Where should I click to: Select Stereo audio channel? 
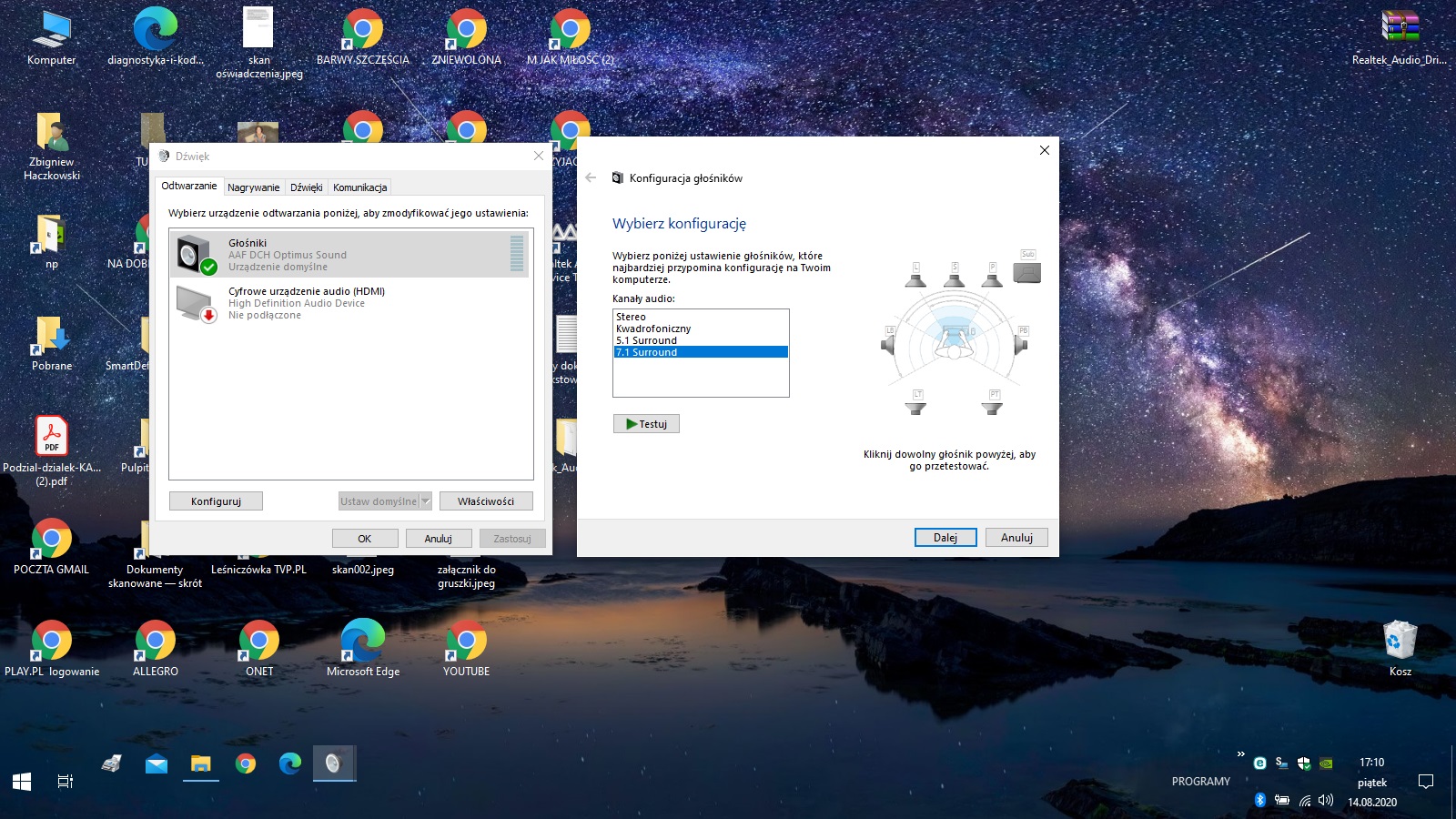(x=701, y=317)
